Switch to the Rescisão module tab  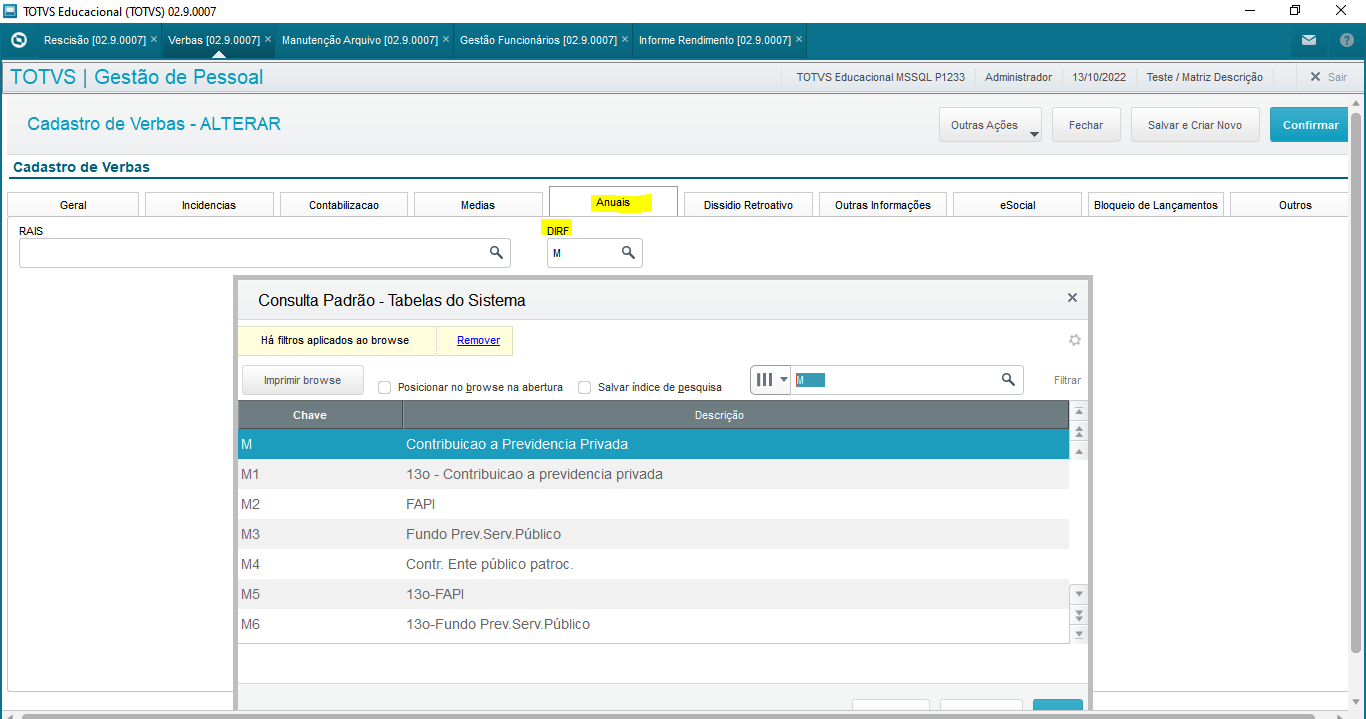pyautogui.click(x=94, y=40)
